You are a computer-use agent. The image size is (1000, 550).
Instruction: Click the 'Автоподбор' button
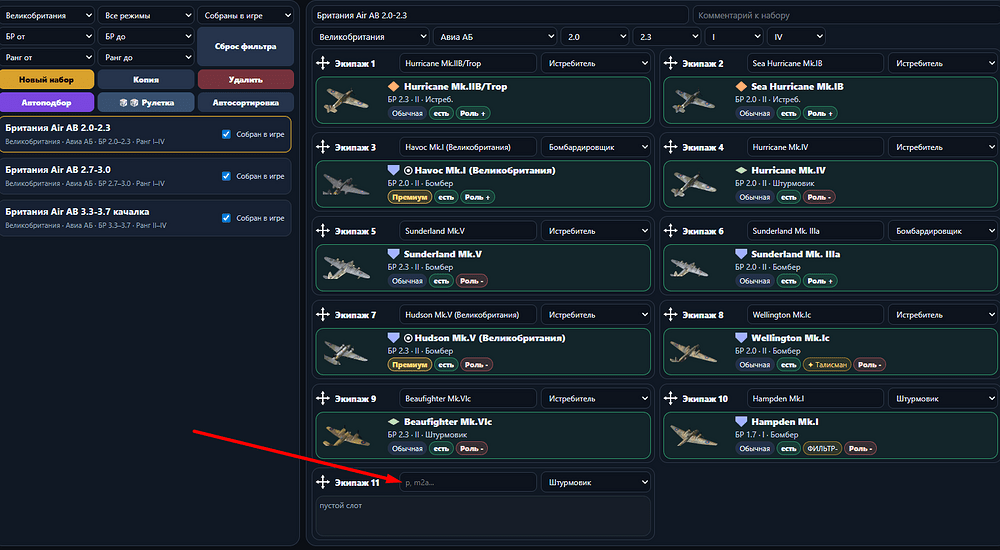47,102
